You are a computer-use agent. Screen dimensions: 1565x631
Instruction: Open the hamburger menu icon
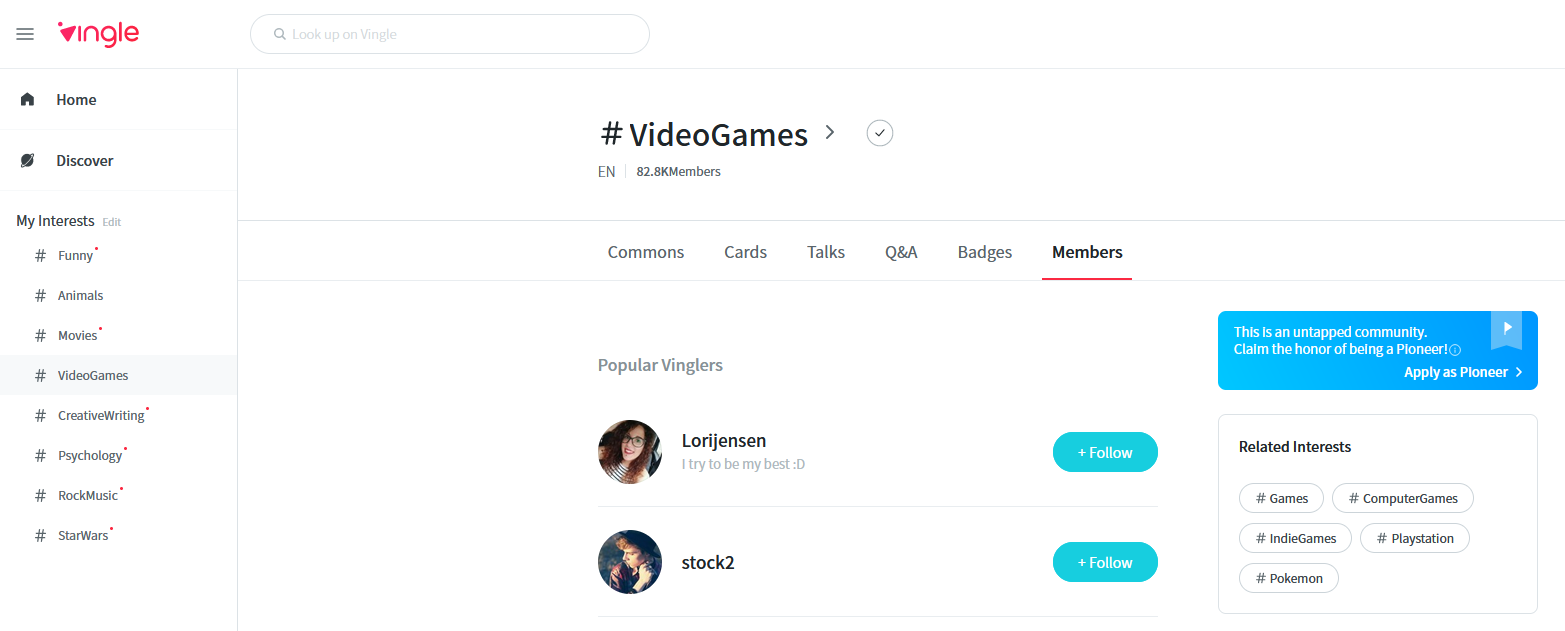[x=25, y=34]
